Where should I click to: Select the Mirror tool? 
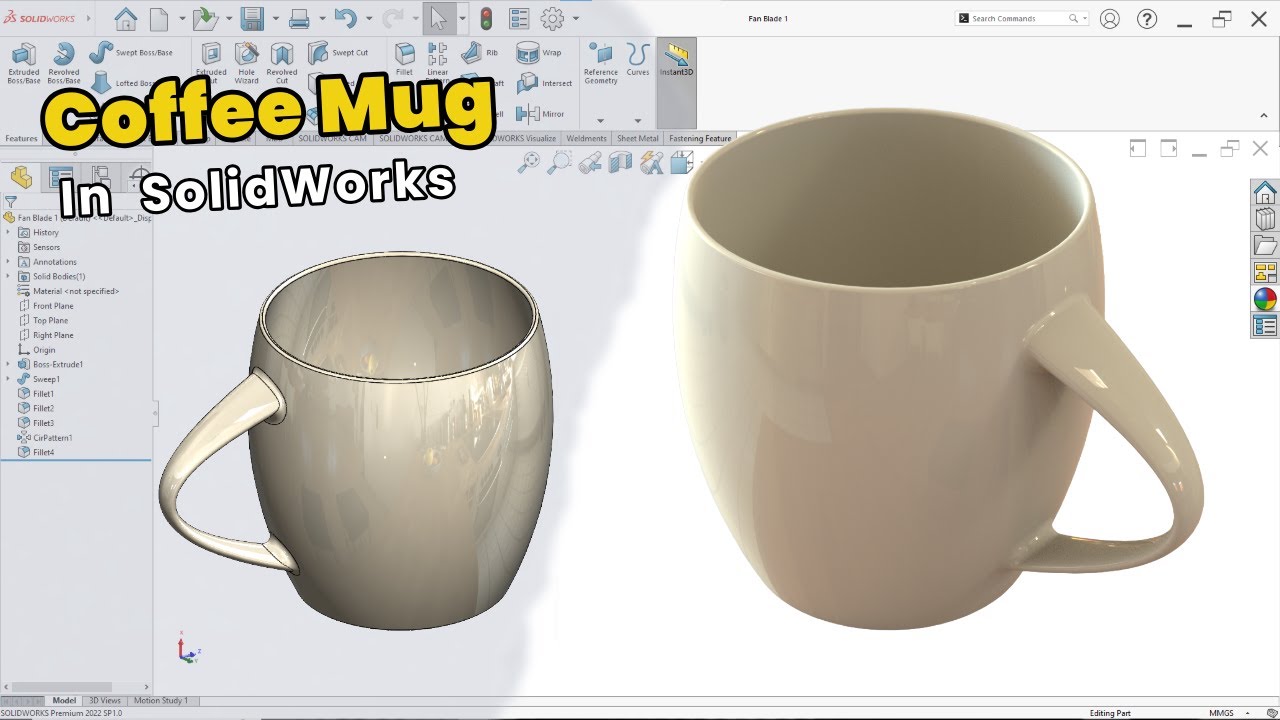click(x=541, y=114)
